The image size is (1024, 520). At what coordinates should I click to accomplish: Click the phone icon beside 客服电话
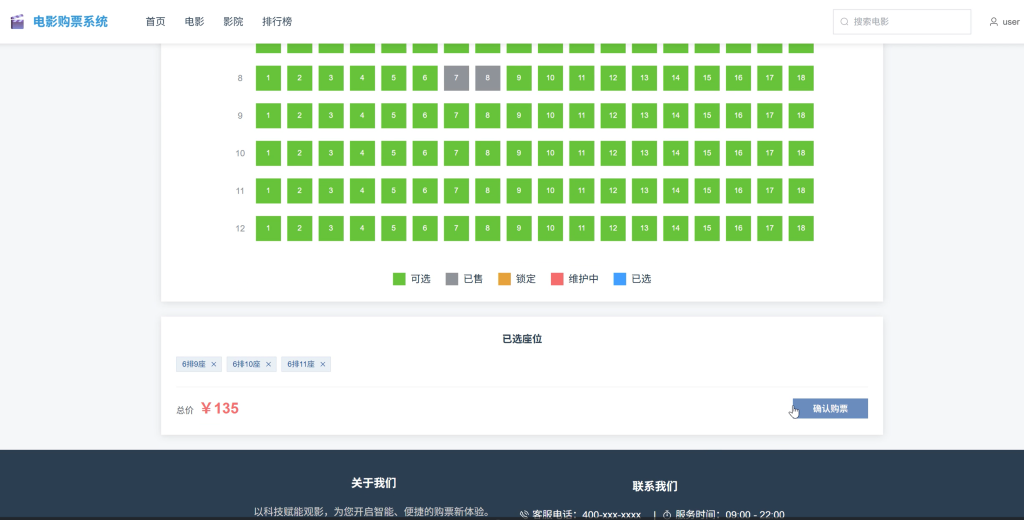(524, 515)
